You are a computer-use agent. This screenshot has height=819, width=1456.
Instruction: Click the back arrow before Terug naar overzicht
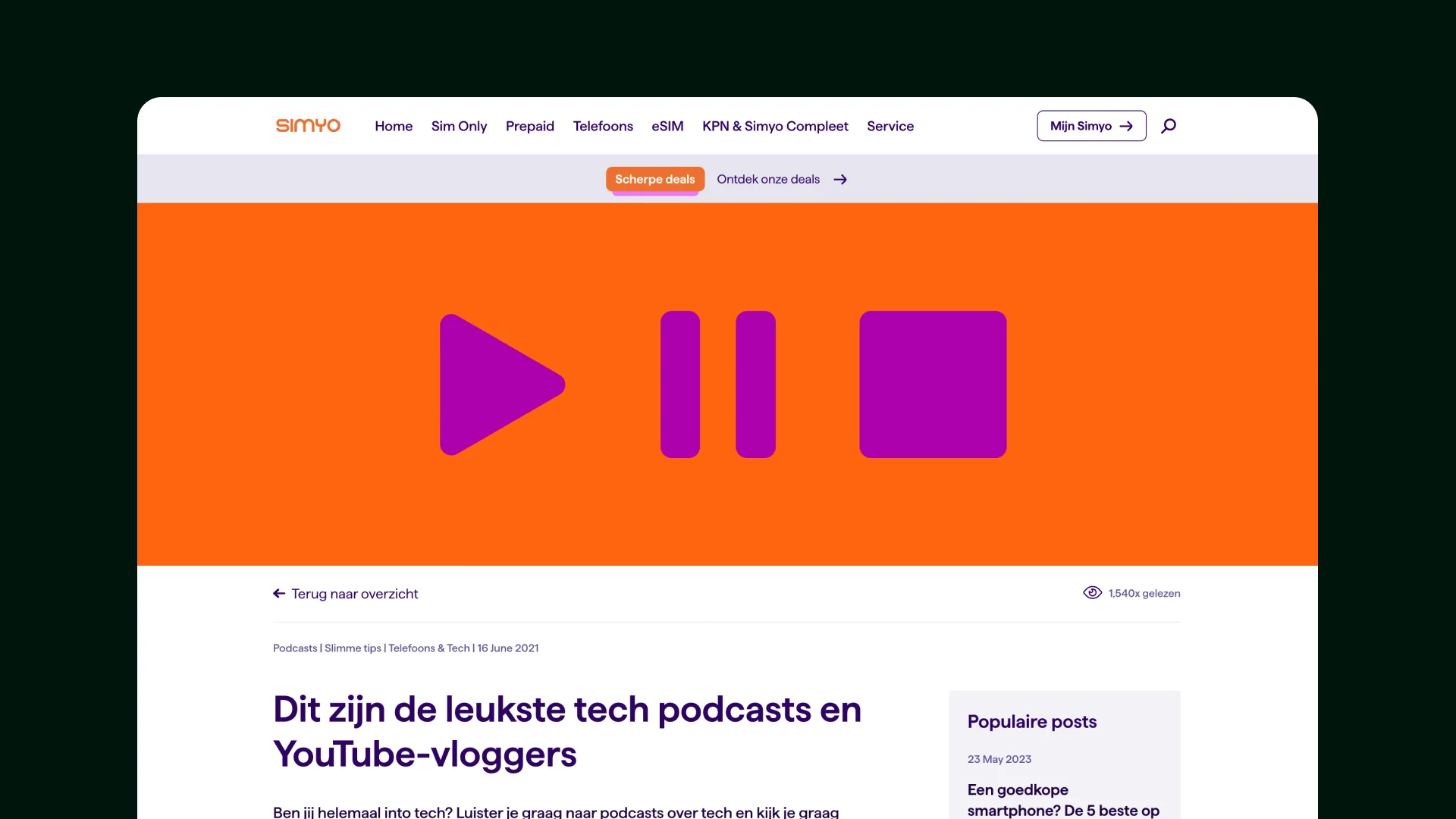278,593
